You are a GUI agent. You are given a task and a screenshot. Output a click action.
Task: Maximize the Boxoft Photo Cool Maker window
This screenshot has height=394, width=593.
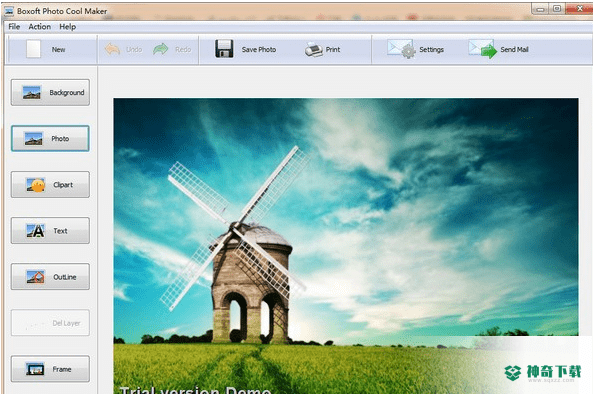coord(557,9)
